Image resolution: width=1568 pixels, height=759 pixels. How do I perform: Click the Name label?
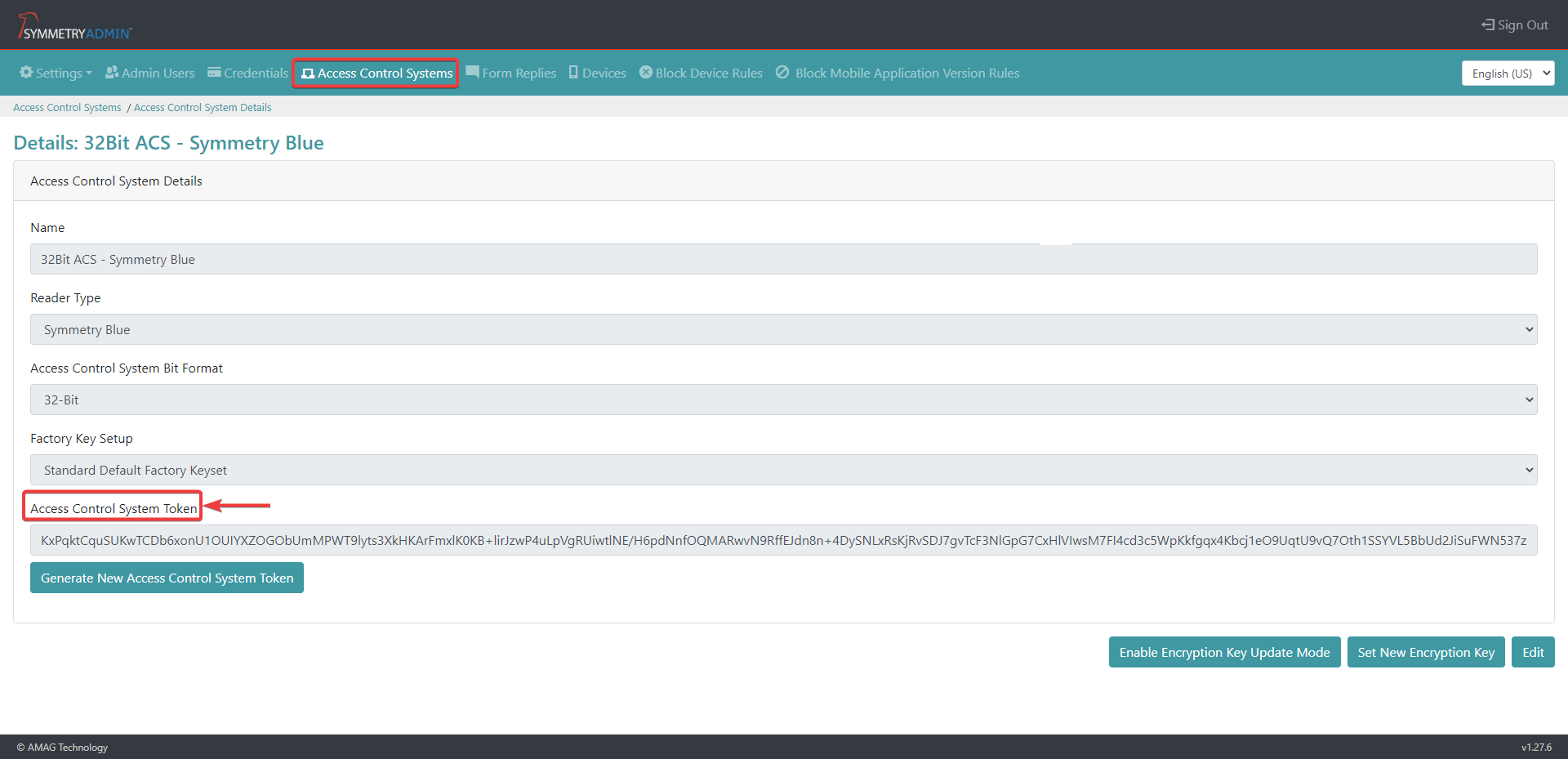click(47, 228)
